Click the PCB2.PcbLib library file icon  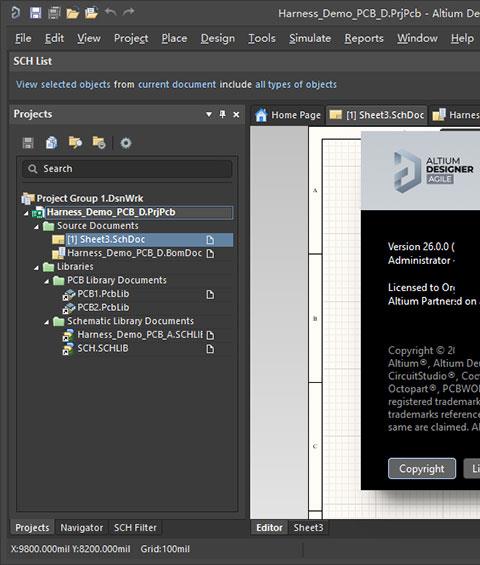coord(69,308)
